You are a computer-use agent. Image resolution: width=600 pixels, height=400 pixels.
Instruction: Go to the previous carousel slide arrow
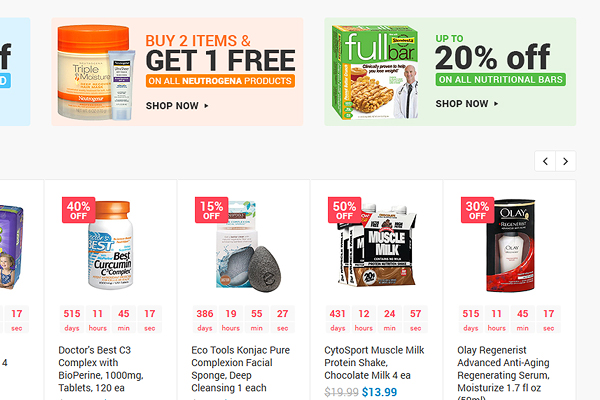pyautogui.click(x=545, y=161)
